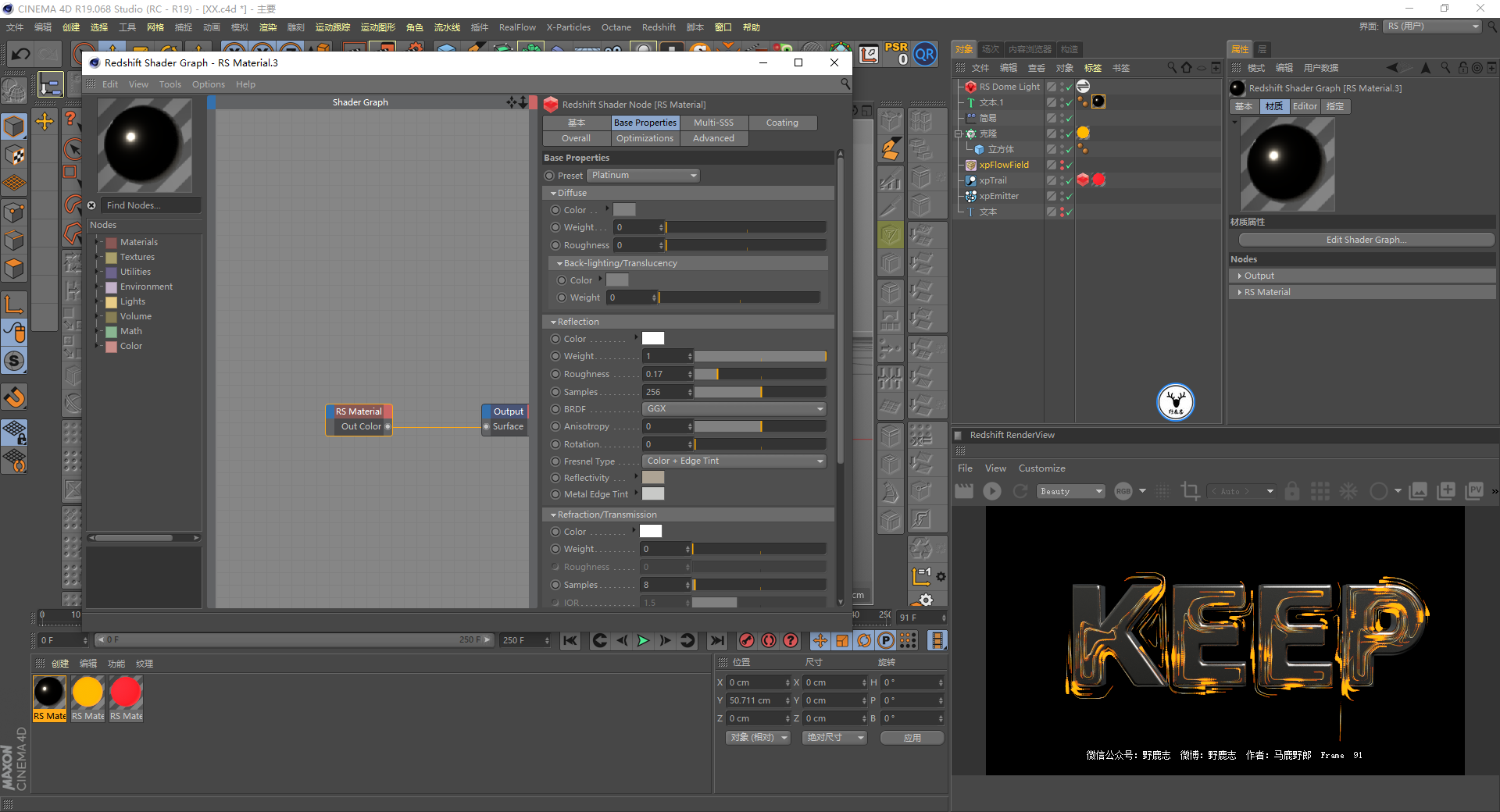Viewport: 1500px width, 812px height.
Task: Play the animation forward
Action: [x=643, y=640]
